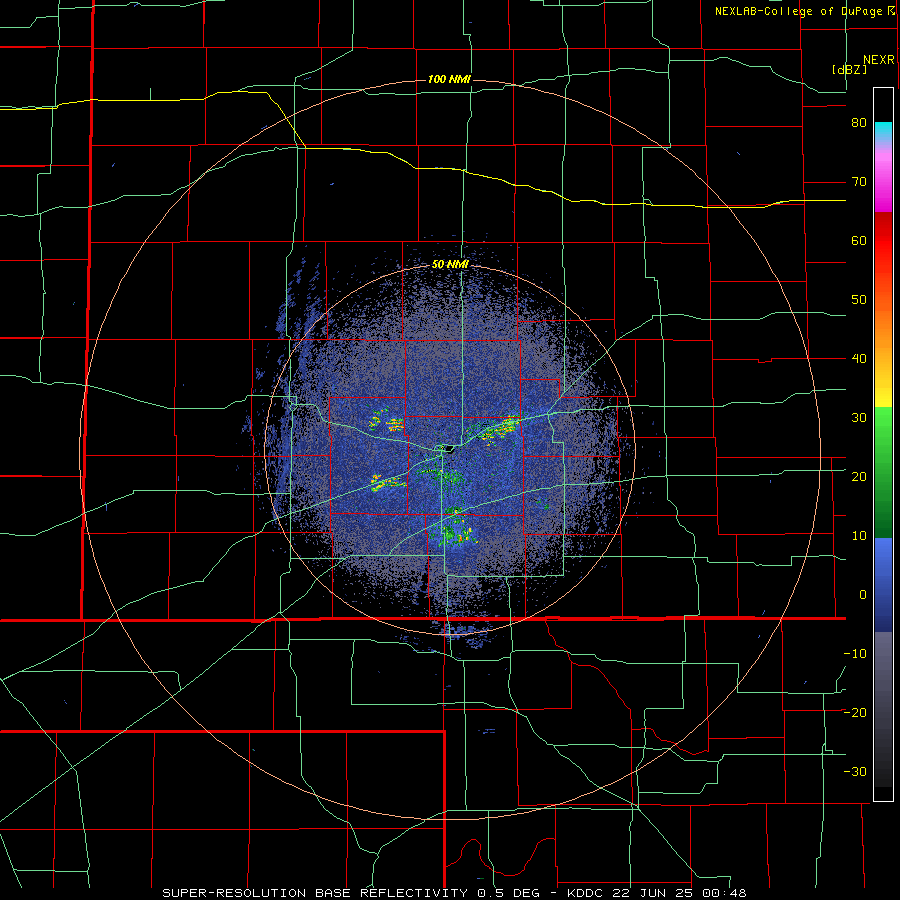Viewport: 900px width, 900px height.
Task: Click the -10 value on the dBZ scale
Action: coord(855,654)
